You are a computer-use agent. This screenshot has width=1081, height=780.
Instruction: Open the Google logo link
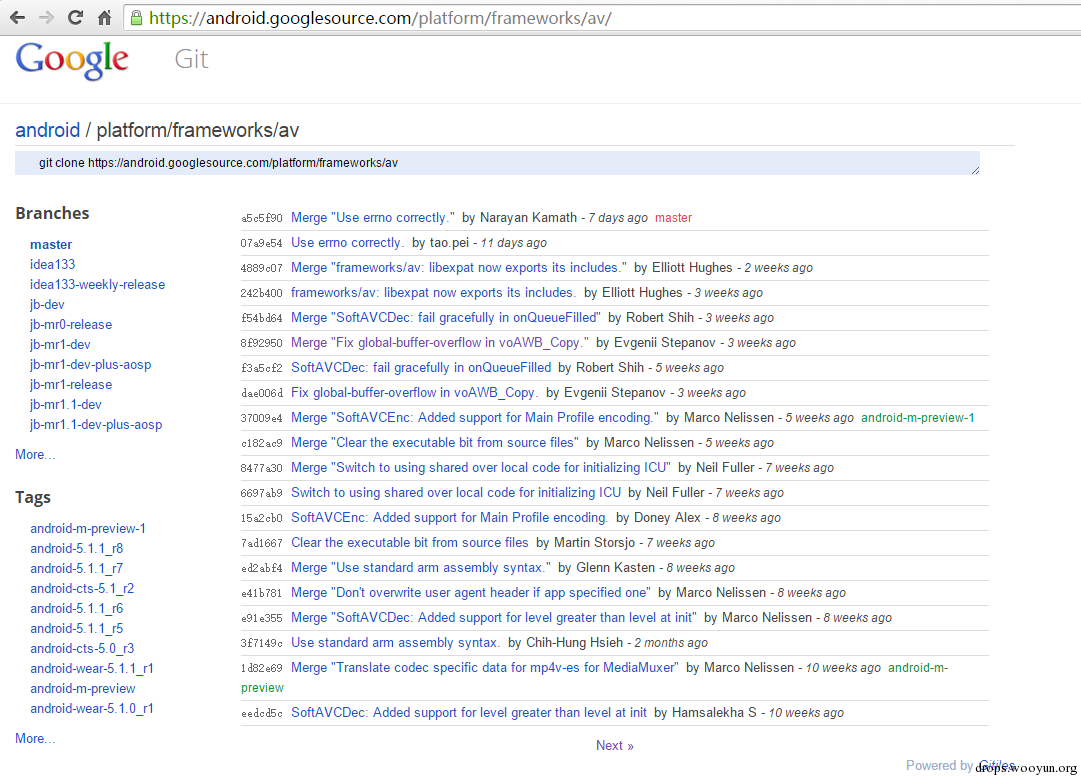72,60
